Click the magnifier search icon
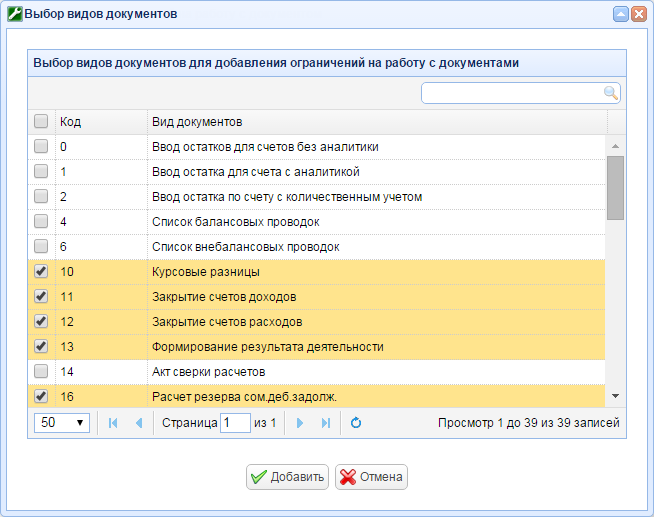The height and width of the screenshot is (517, 654). point(611,93)
